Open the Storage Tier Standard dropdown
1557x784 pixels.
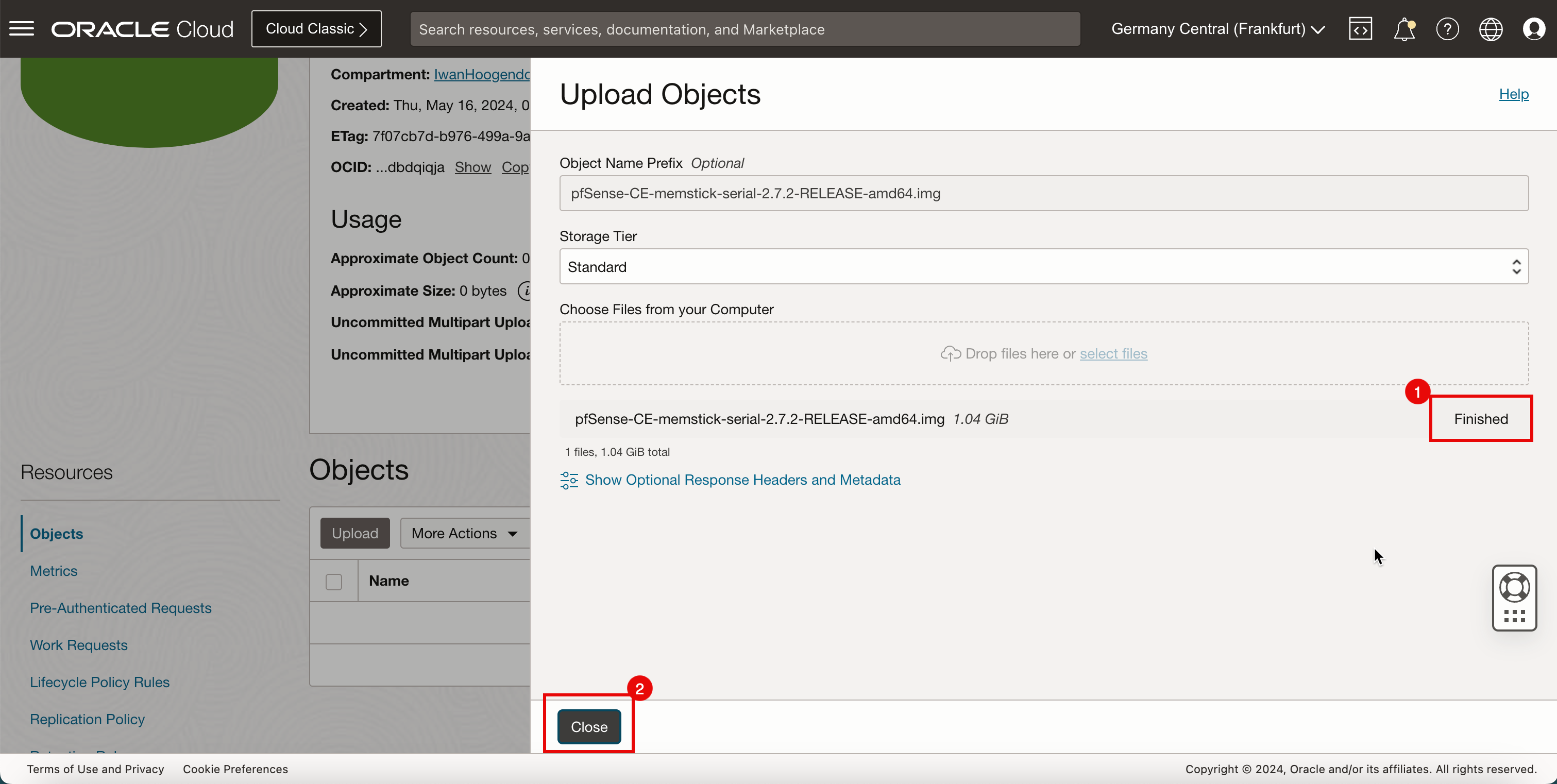click(x=1044, y=267)
